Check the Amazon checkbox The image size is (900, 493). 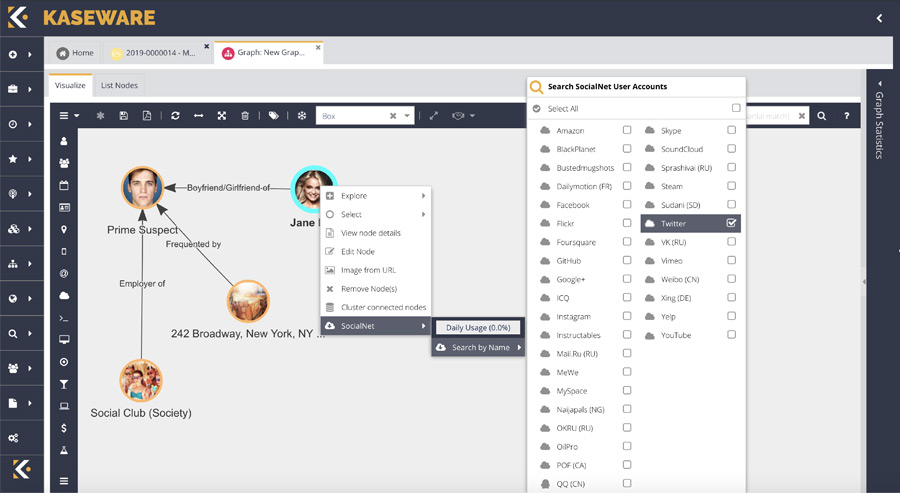(x=627, y=130)
